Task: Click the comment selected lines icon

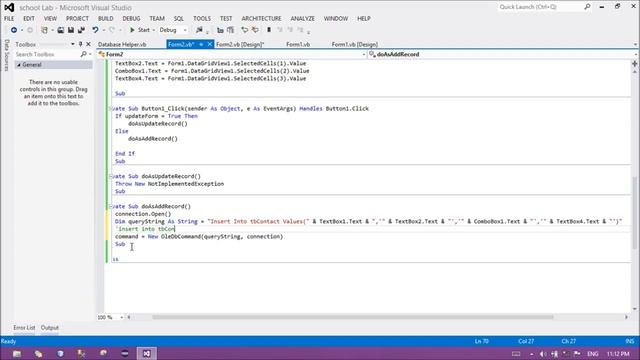Action: tap(244, 30)
